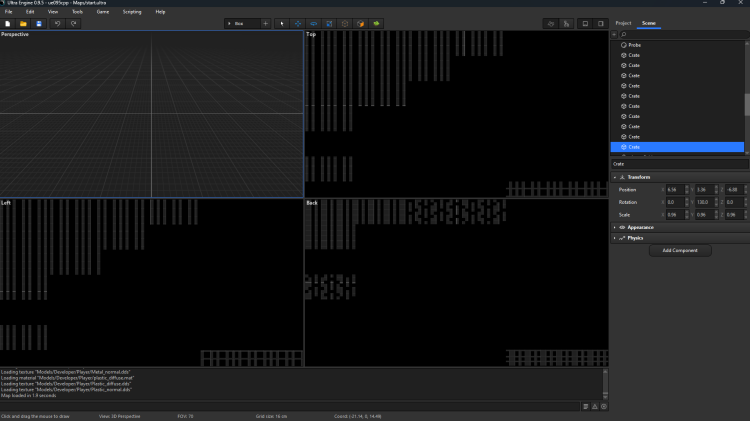
Task: Click the first square layout icon
Action: [x=585, y=23]
